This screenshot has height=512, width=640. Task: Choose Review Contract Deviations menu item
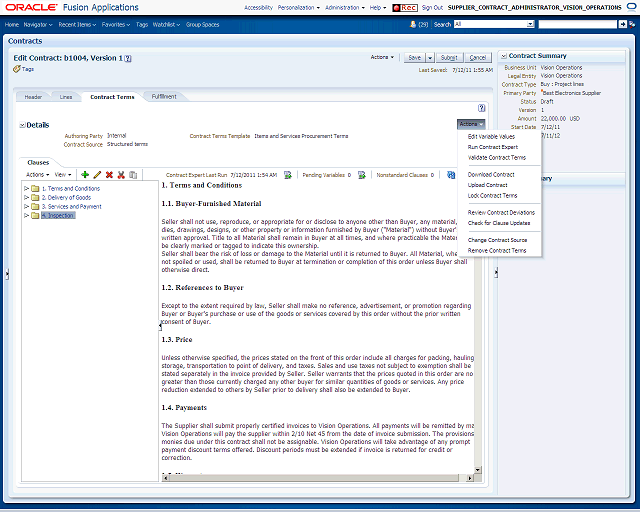click(501, 213)
